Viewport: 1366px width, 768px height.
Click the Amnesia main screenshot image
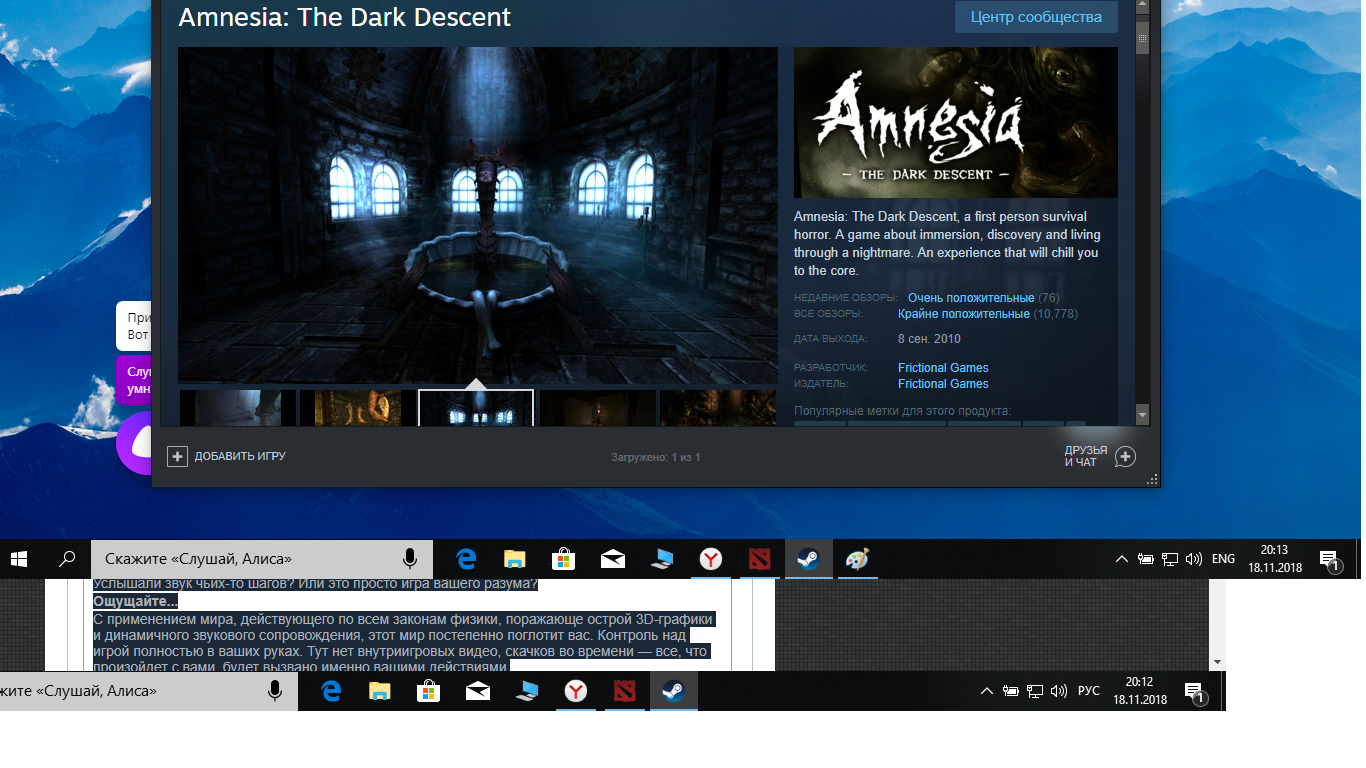477,215
